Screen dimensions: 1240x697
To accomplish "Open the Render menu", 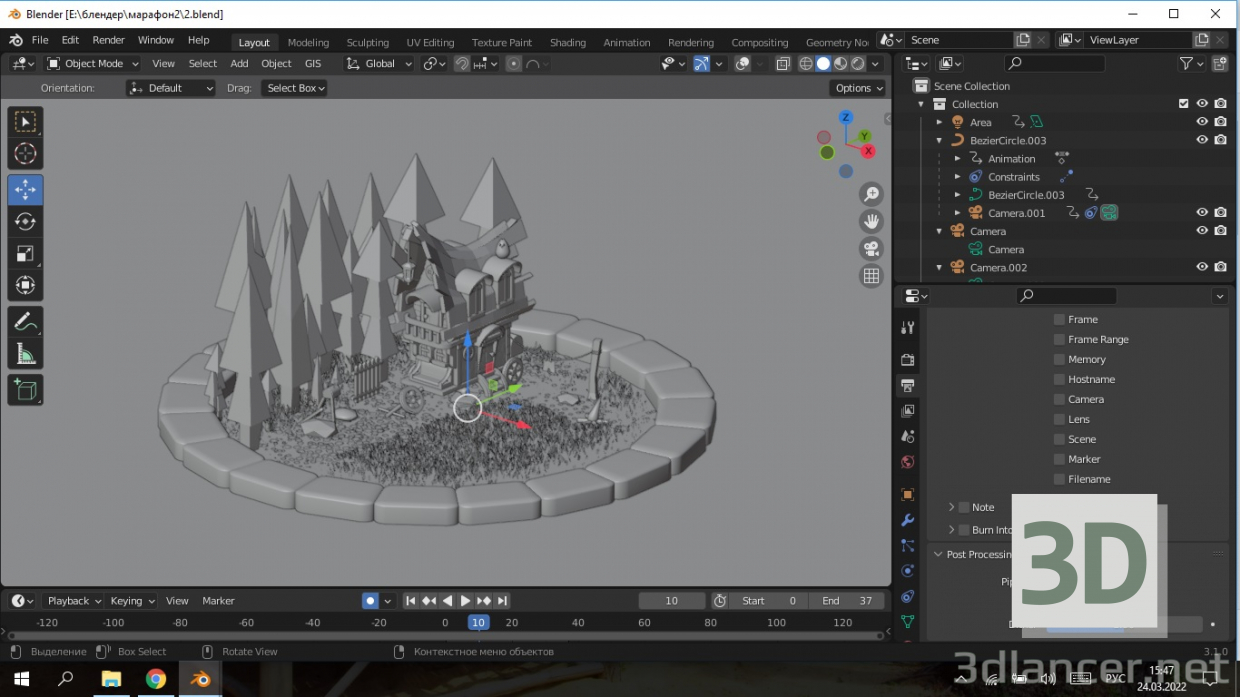I will pos(108,40).
